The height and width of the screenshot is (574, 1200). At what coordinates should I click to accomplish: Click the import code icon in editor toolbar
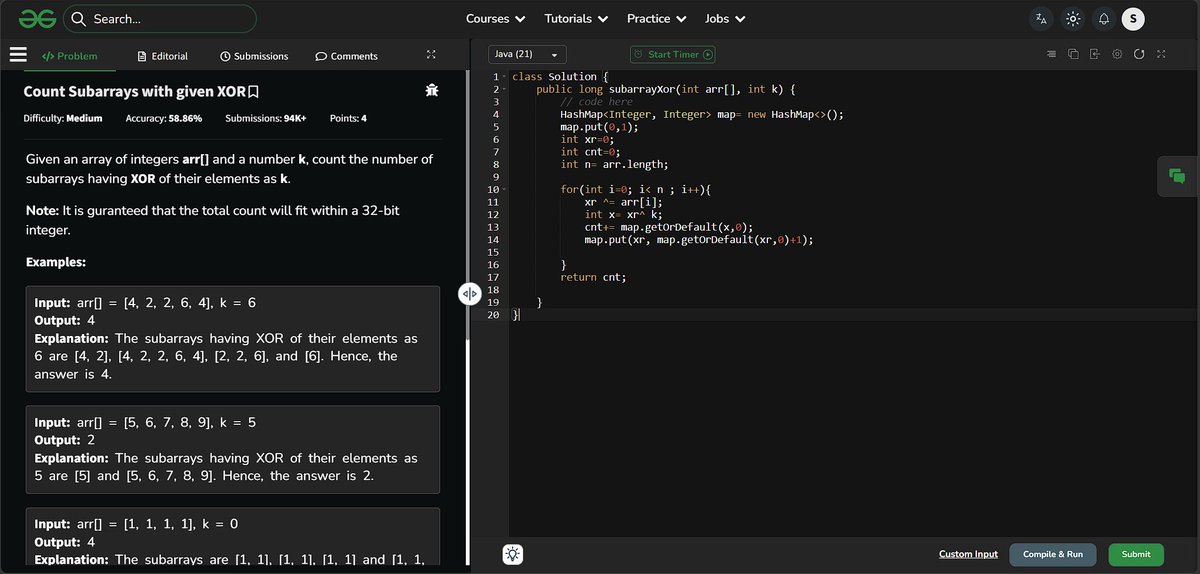pos(1095,54)
